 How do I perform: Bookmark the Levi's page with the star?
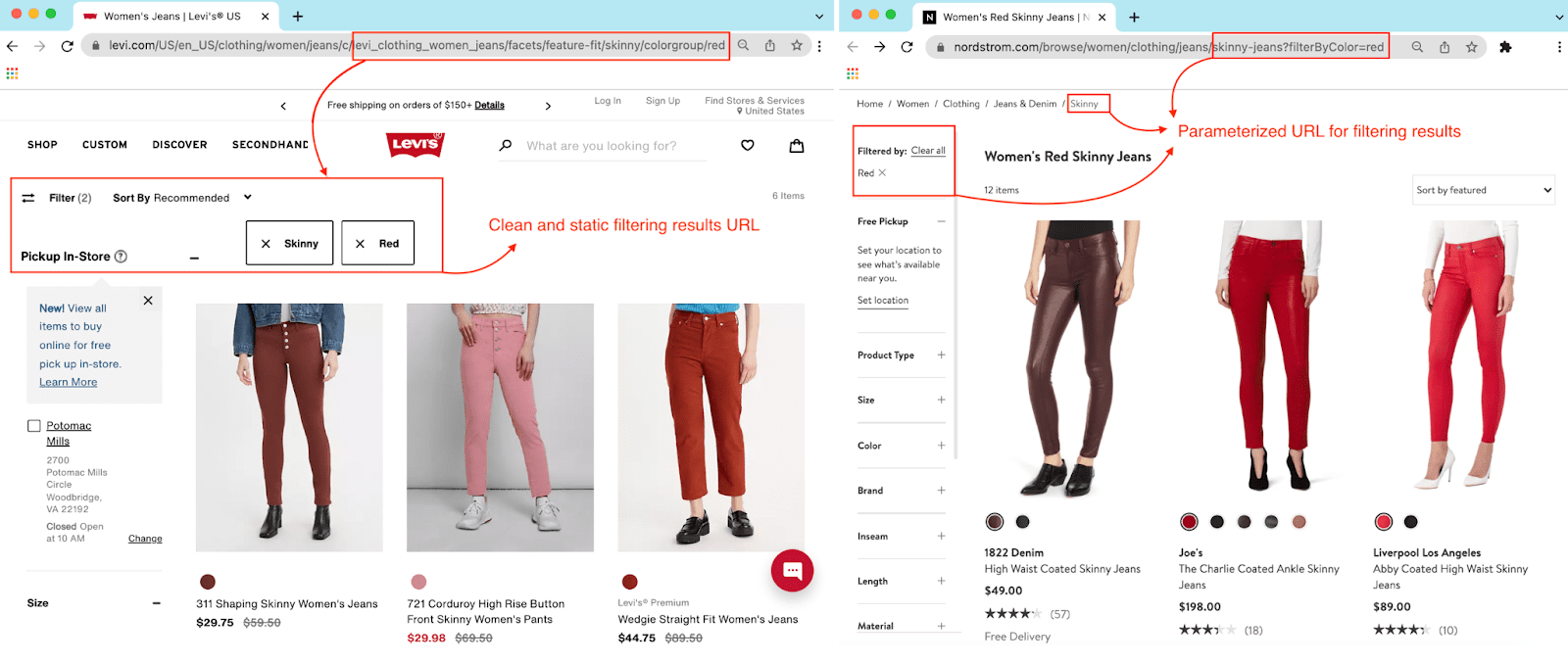pos(797,46)
